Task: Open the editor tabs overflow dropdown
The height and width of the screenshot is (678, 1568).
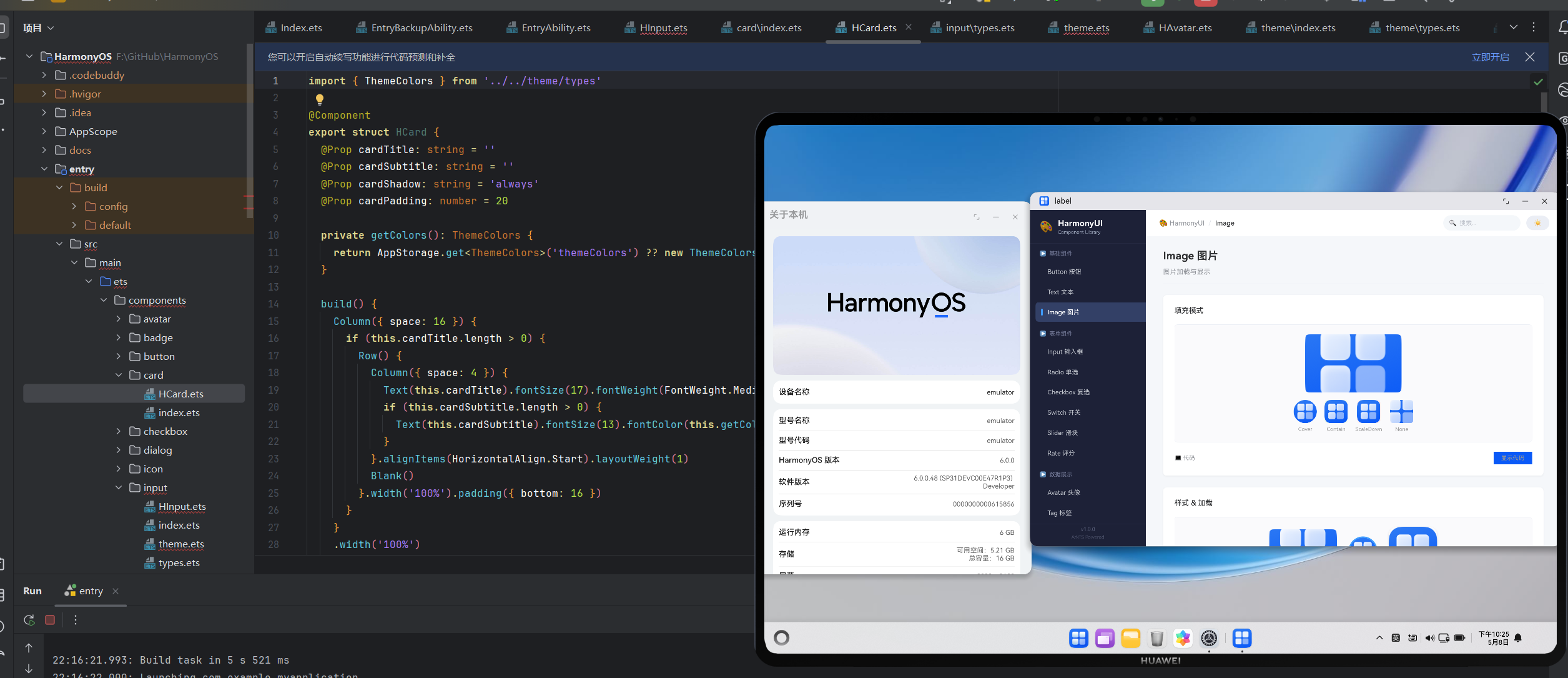Action: coord(1514,27)
